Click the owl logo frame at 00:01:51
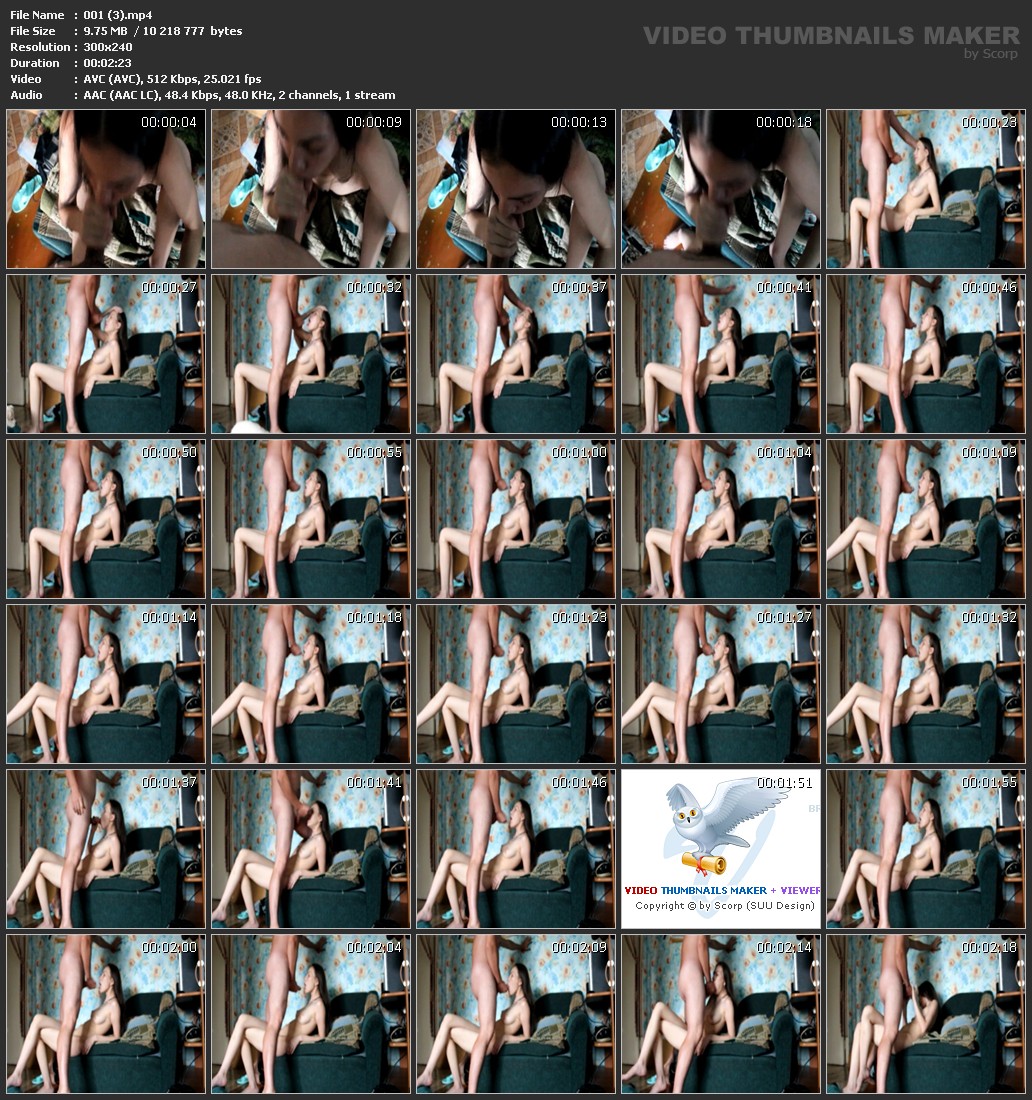Viewport: 1032px width, 1100px height. tap(720, 849)
